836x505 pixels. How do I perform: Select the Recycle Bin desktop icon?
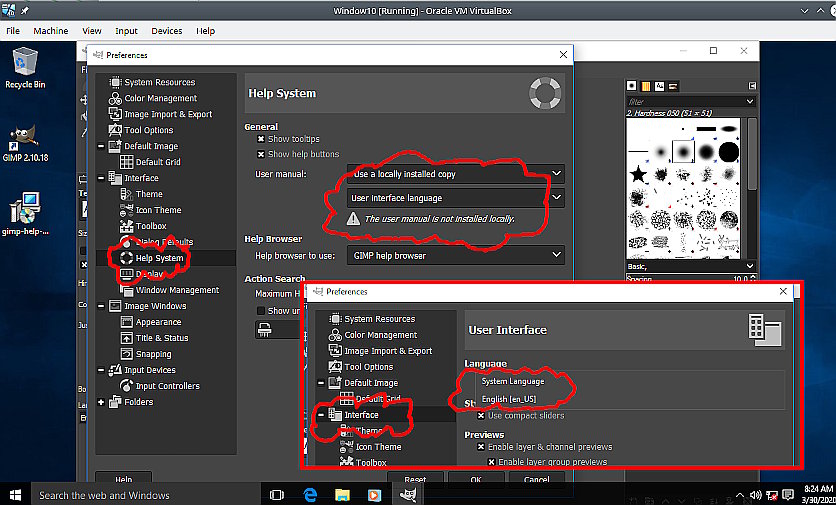[x=25, y=68]
